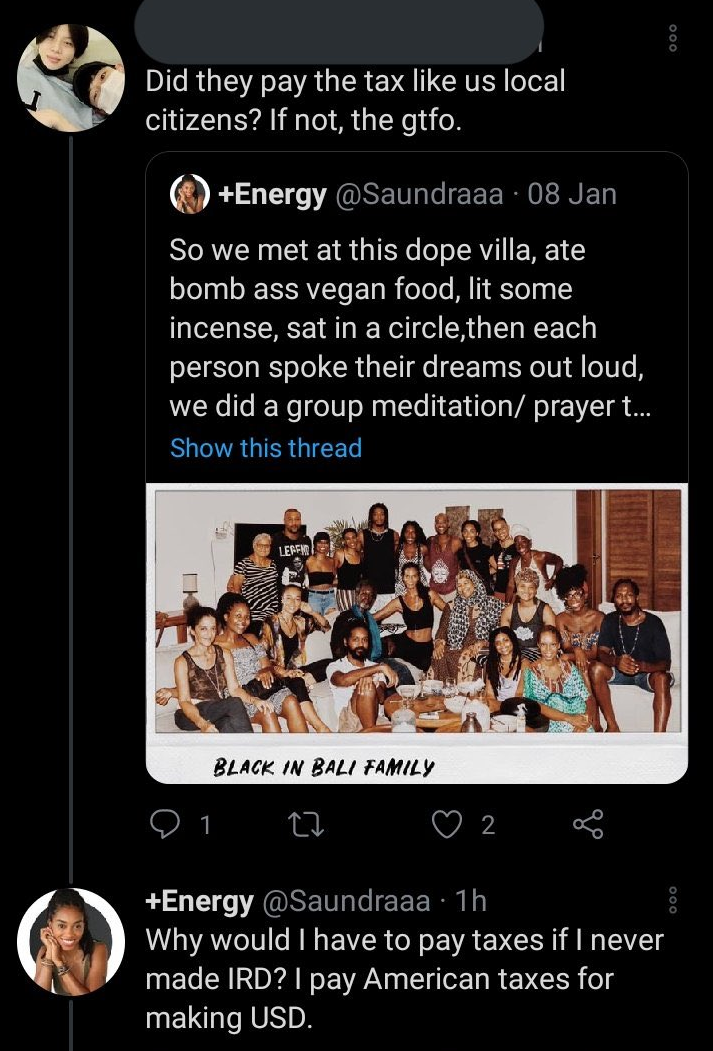713x1051 pixels.
Task: Open three-dot menu on +Energy's reply
Action: [x=673, y=900]
